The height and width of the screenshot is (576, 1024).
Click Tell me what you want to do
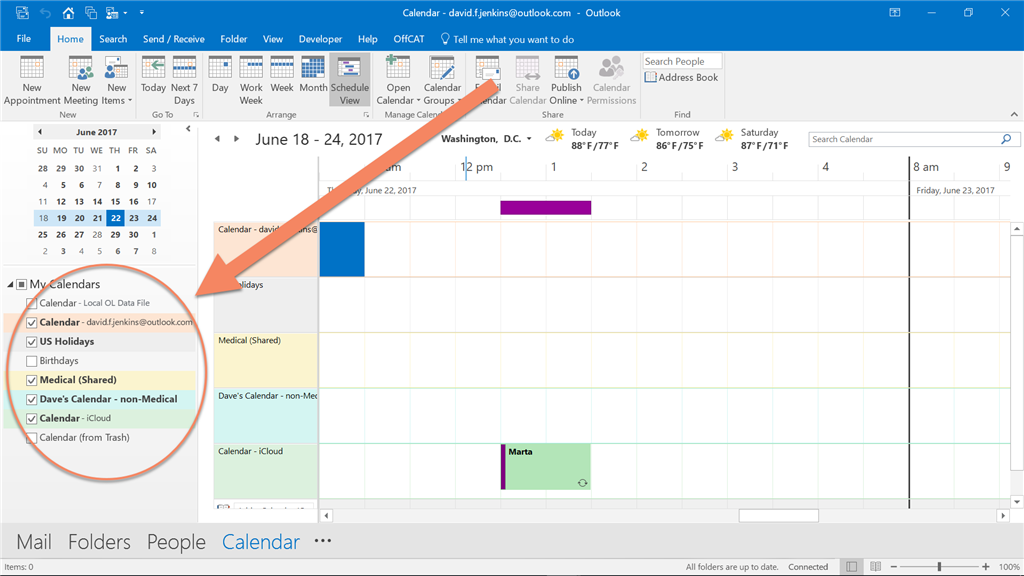507,39
